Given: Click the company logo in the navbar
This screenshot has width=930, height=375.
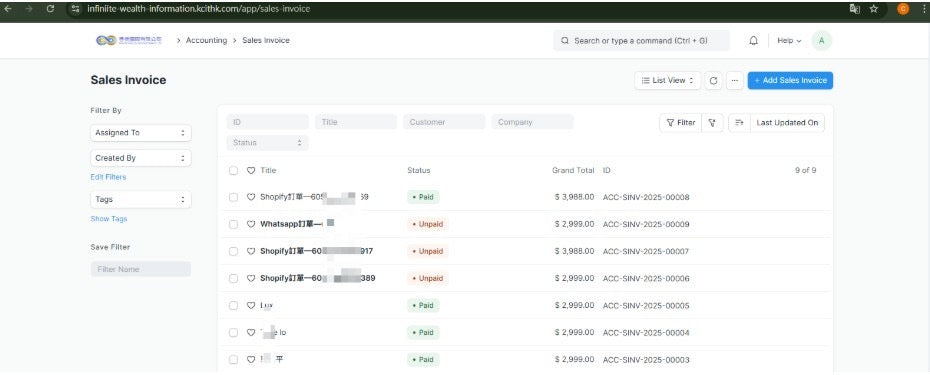Looking at the screenshot, I should (129, 40).
